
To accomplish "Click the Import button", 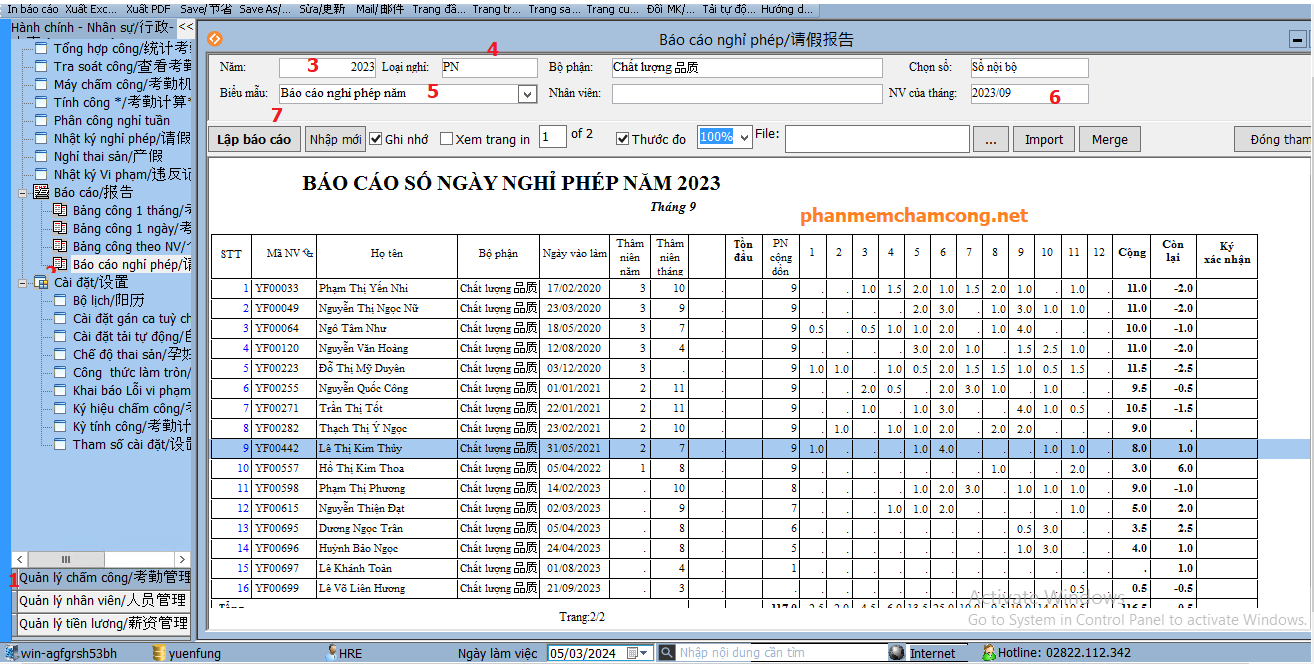I will click(1044, 139).
